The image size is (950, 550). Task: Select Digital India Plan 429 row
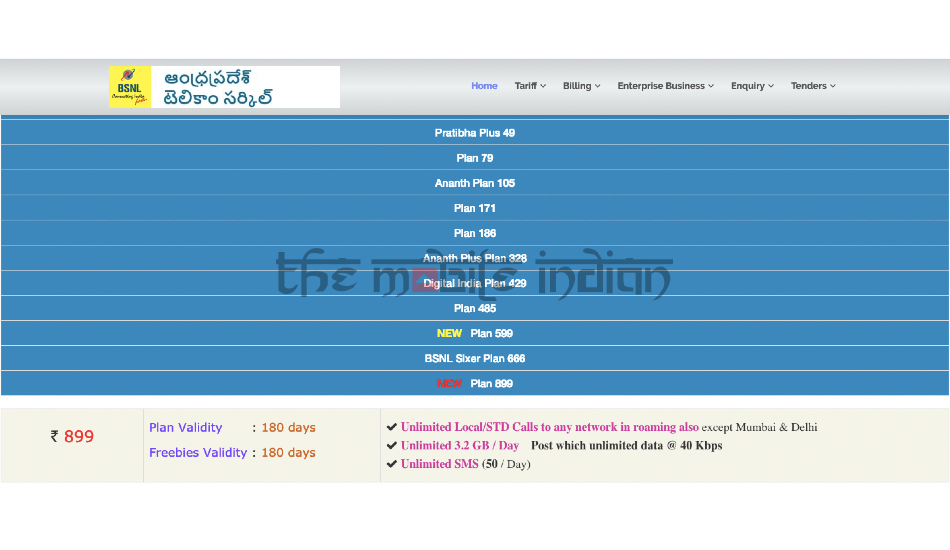pyautogui.click(x=475, y=283)
